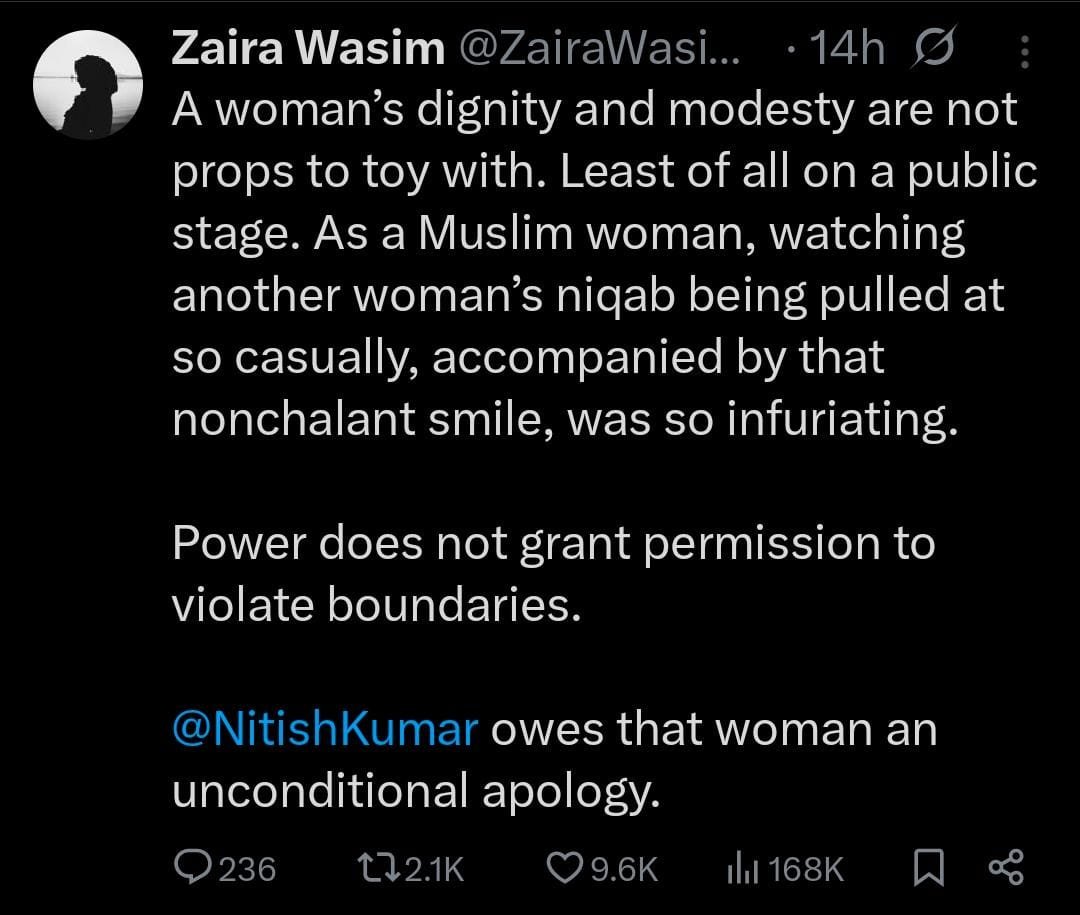Open the @NitishKumar mention

[324, 729]
